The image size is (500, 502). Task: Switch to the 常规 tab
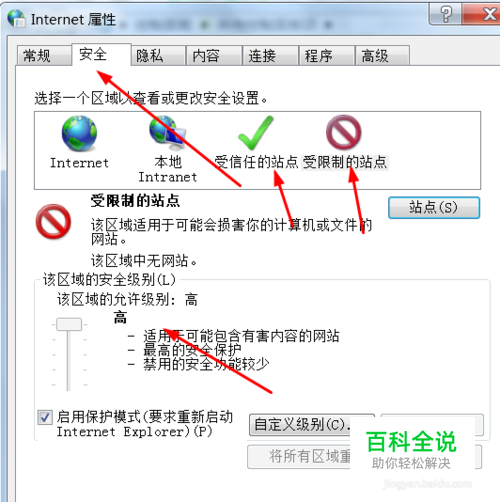(x=44, y=55)
